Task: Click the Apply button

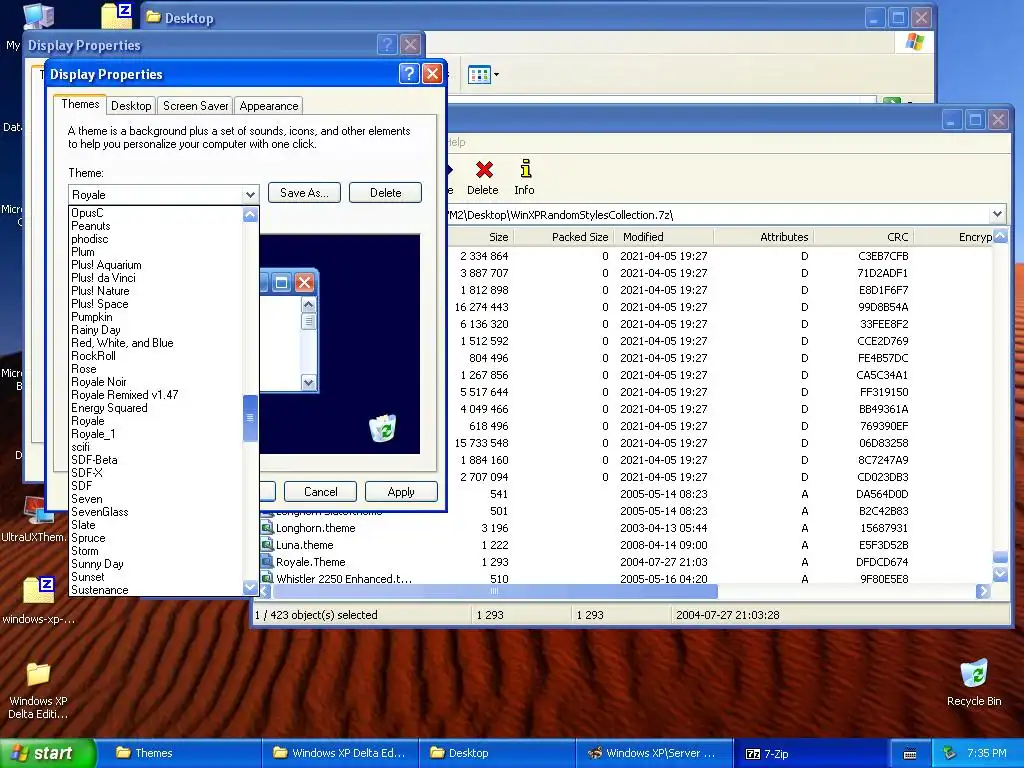Action: pyautogui.click(x=401, y=492)
